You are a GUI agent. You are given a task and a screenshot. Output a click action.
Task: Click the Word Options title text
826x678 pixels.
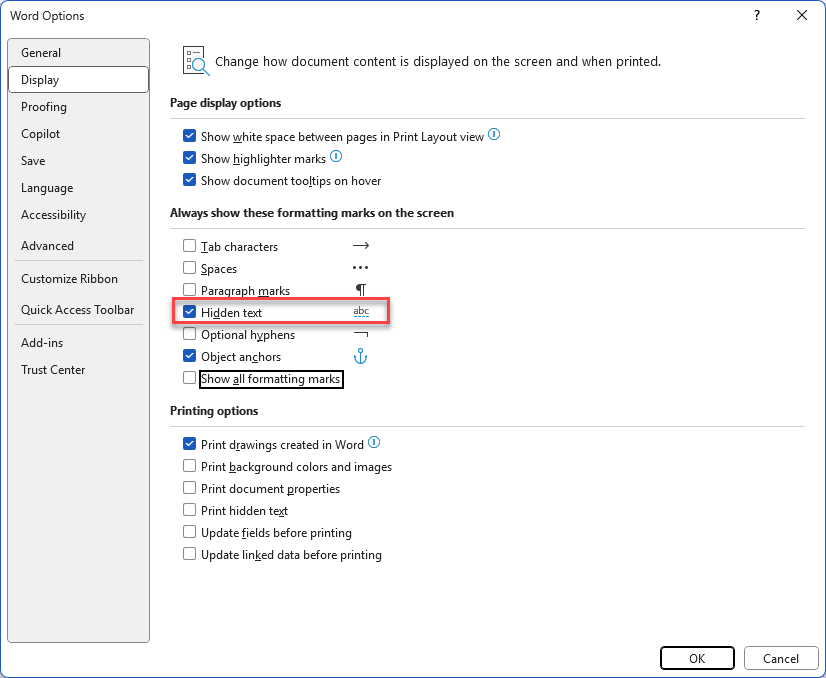(47, 16)
